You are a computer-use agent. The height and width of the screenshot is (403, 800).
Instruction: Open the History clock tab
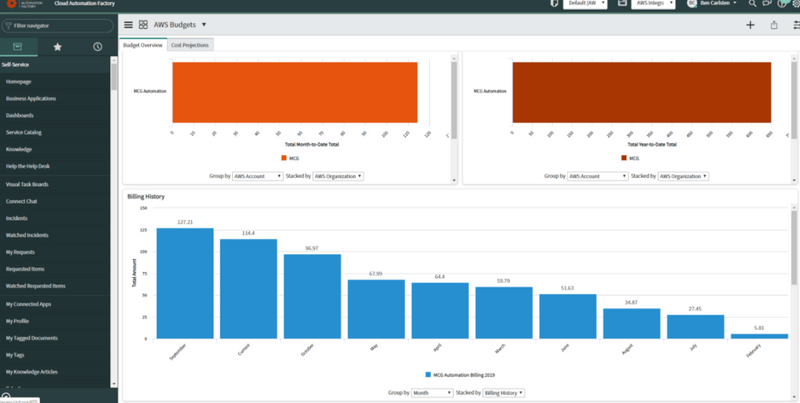click(97, 47)
